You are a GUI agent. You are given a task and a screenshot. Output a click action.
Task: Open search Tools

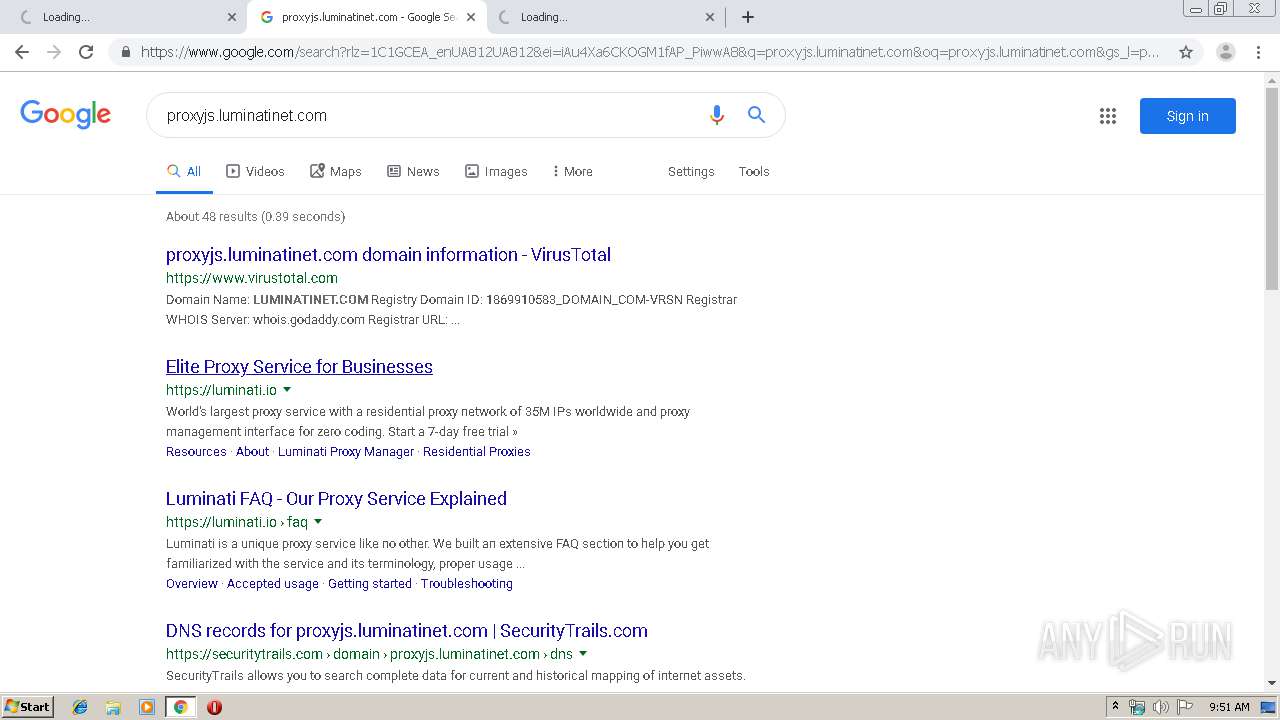point(754,171)
